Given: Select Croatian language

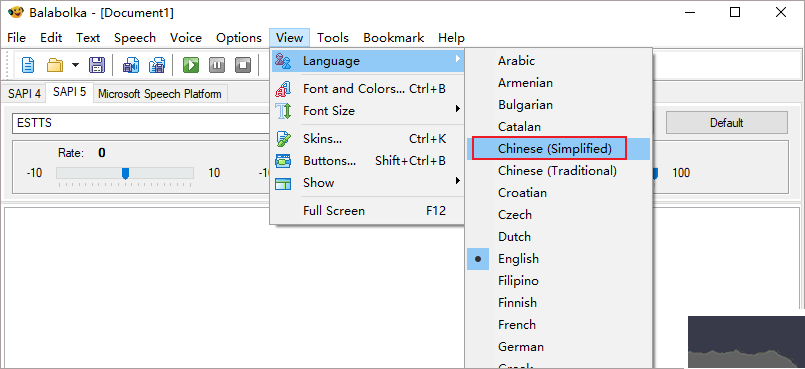Looking at the screenshot, I should pos(559,193).
